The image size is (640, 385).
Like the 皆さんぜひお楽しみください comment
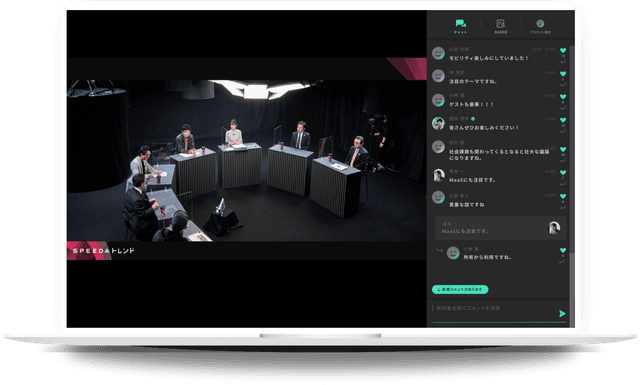563,120
